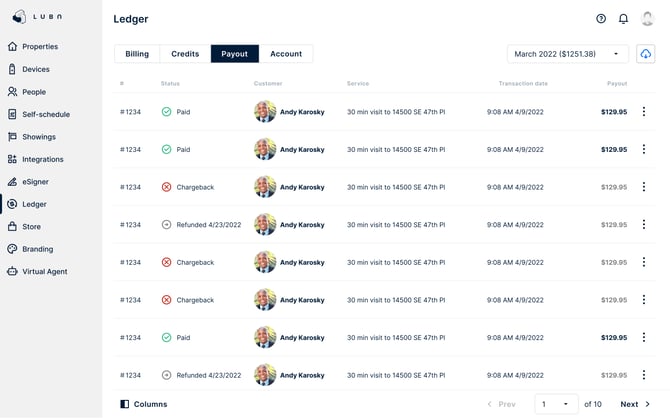Click the Ledger page title
Image resolution: width=670 pixels, height=418 pixels.
click(131, 19)
